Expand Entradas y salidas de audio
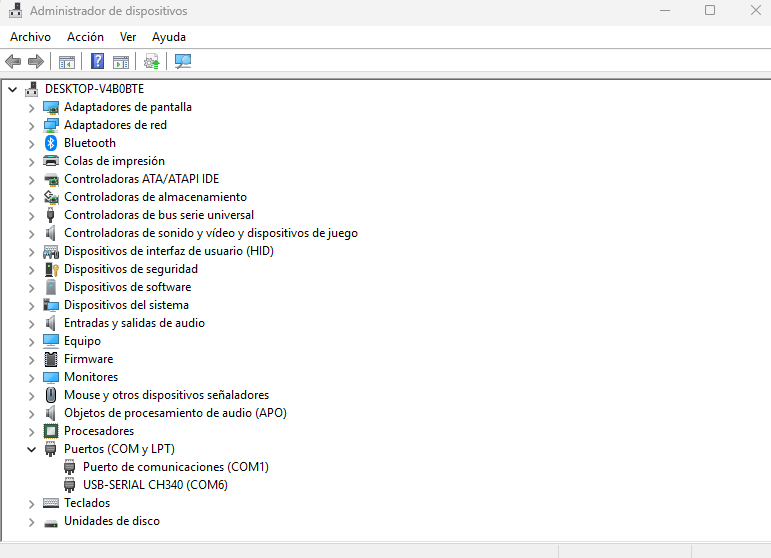 (x=31, y=324)
